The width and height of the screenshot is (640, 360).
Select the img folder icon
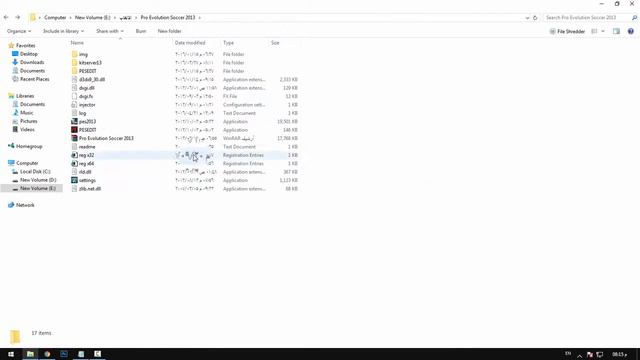(74, 54)
